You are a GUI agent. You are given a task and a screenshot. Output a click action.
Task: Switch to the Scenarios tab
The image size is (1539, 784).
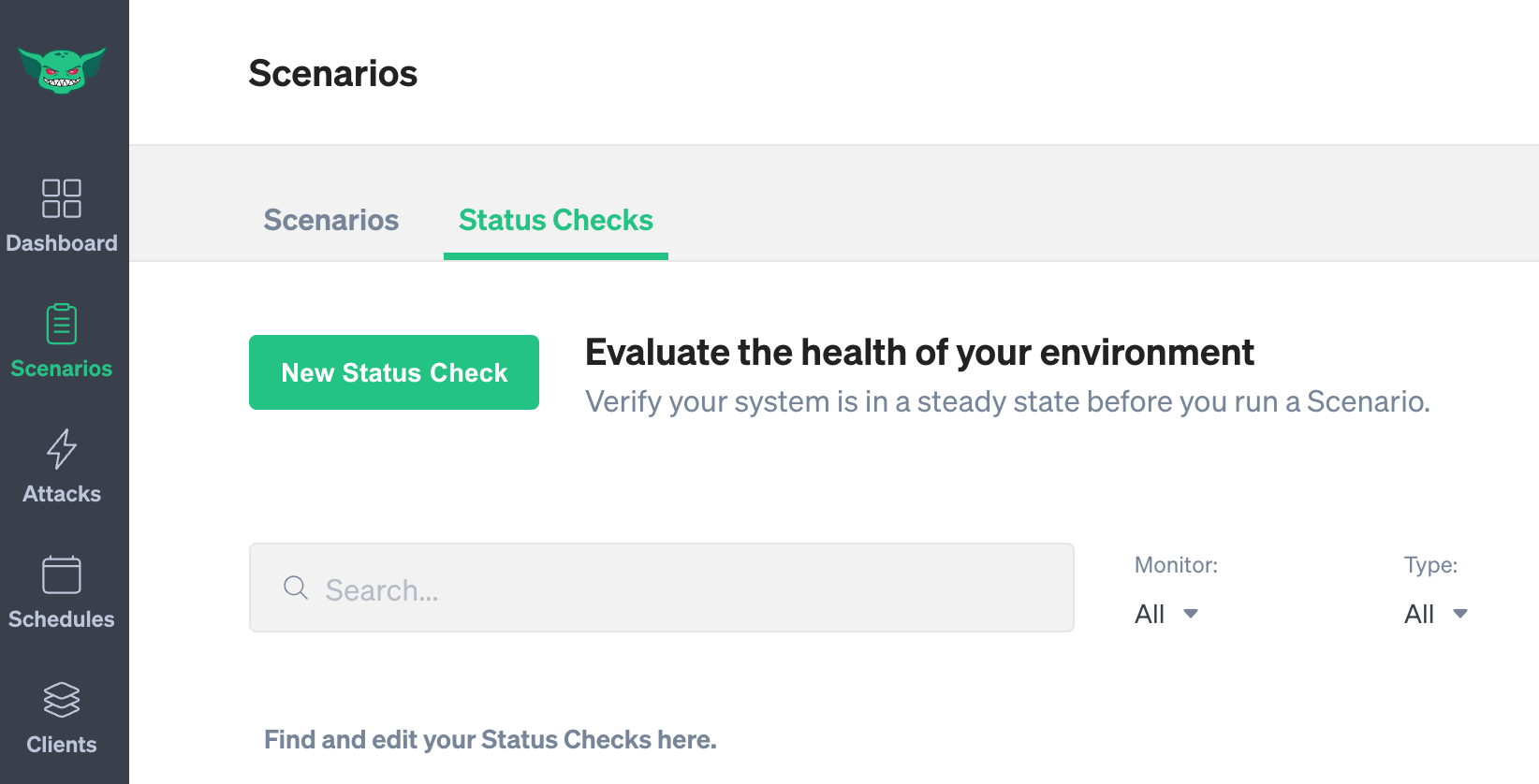click(330, 220)
